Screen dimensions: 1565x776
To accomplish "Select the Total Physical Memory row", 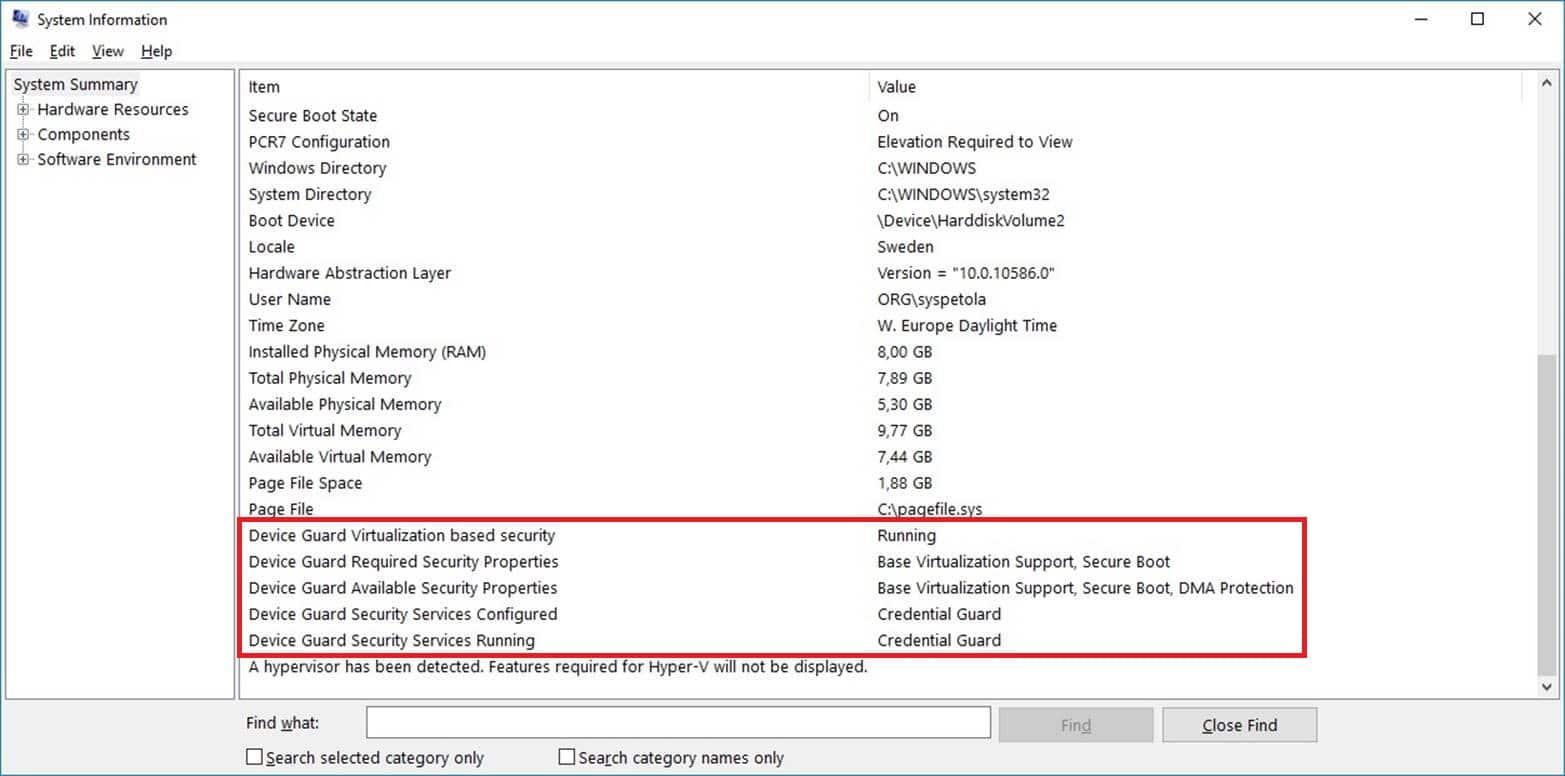I will click(x=880, y=378).
